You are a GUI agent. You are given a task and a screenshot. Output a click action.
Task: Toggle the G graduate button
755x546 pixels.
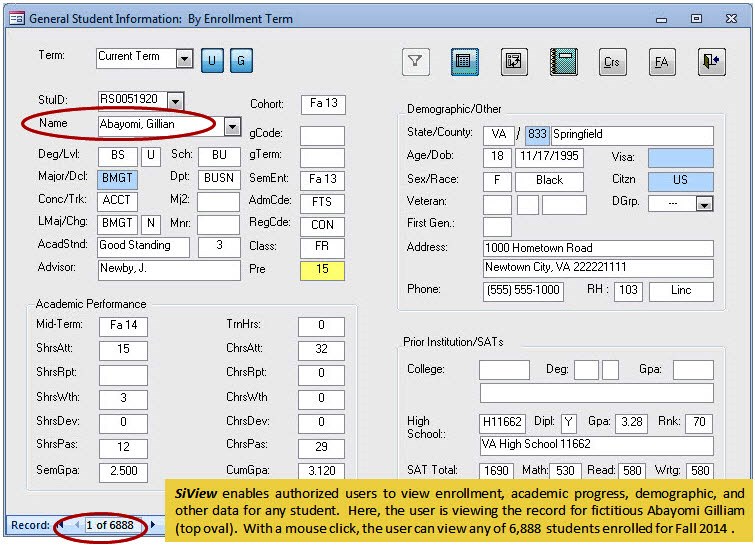(240, 60)
